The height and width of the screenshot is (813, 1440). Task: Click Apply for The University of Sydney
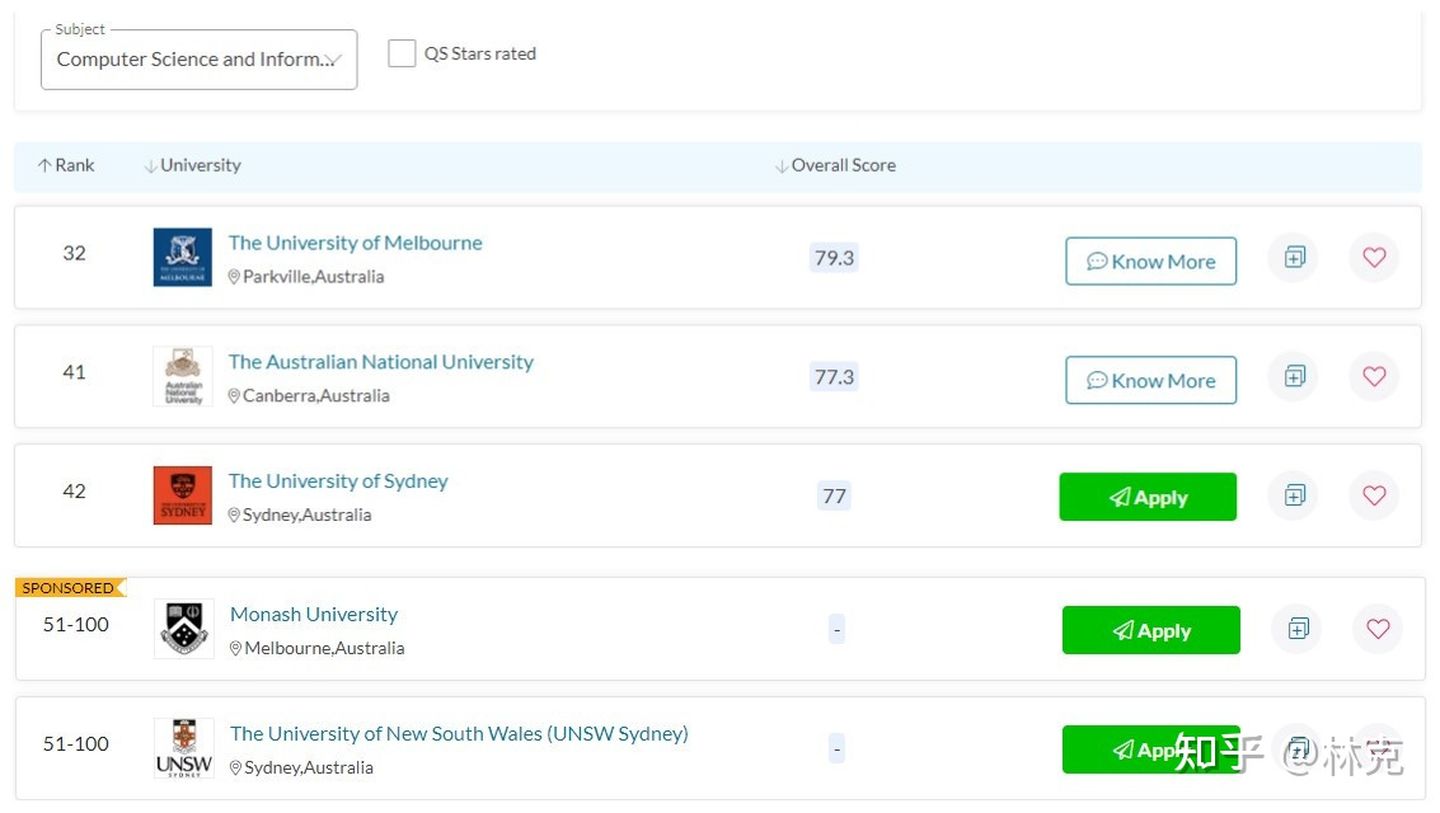[x=1148, y=497]
